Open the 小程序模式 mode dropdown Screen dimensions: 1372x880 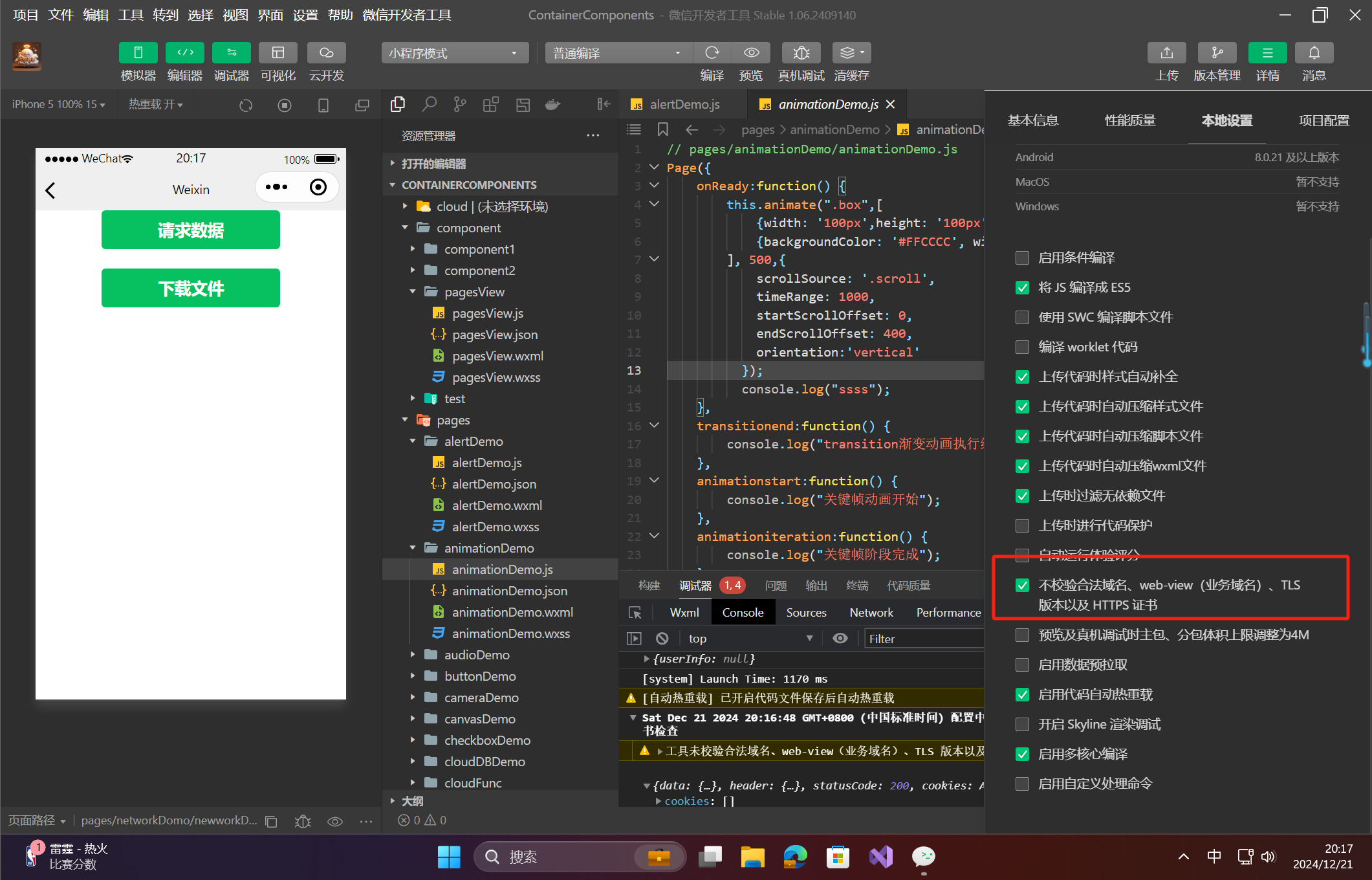click(x=454, y=53)
